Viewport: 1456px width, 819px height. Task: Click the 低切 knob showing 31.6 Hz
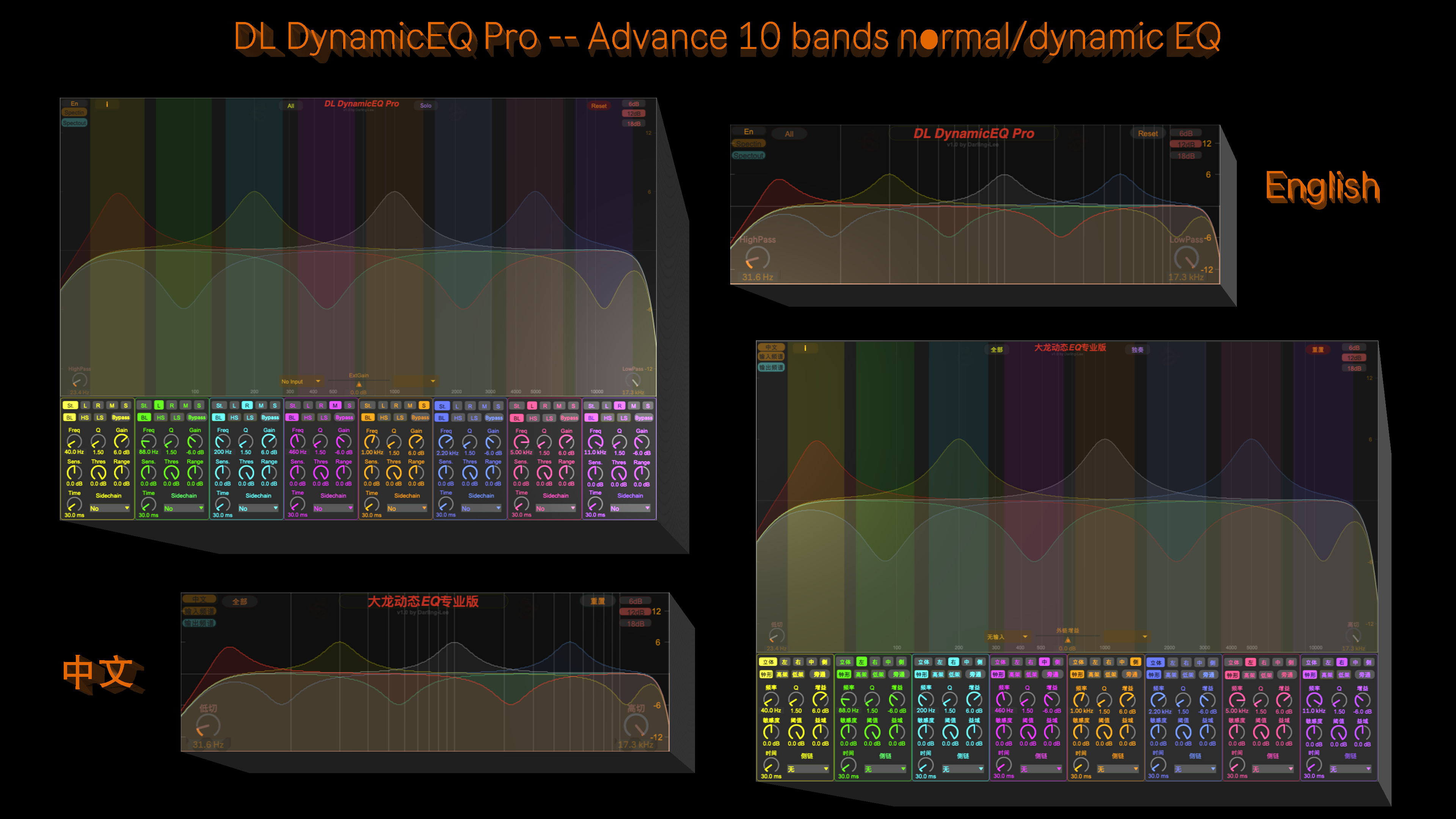pos(207,726)
